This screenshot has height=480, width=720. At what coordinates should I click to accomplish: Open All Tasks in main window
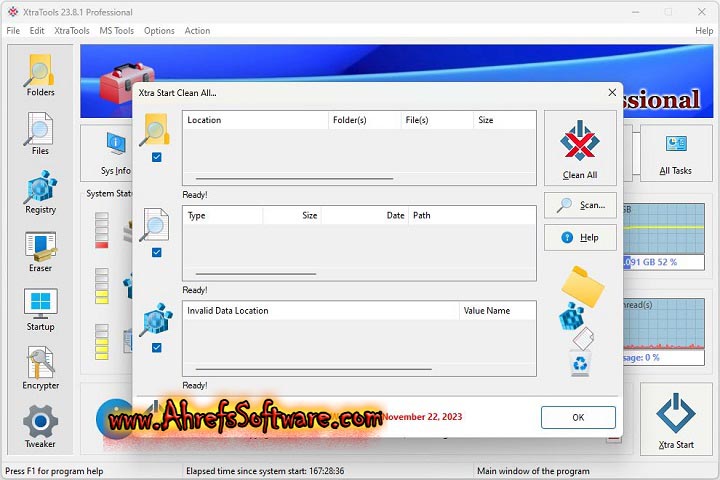click(675, 153)
